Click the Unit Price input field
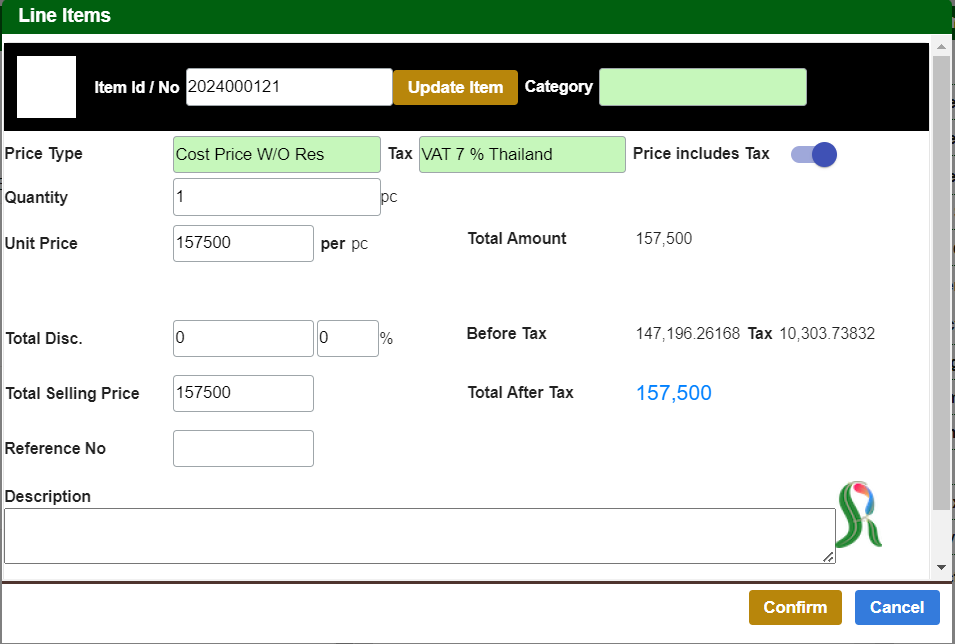Screen dimensions: 955x644 click(243, 243)
